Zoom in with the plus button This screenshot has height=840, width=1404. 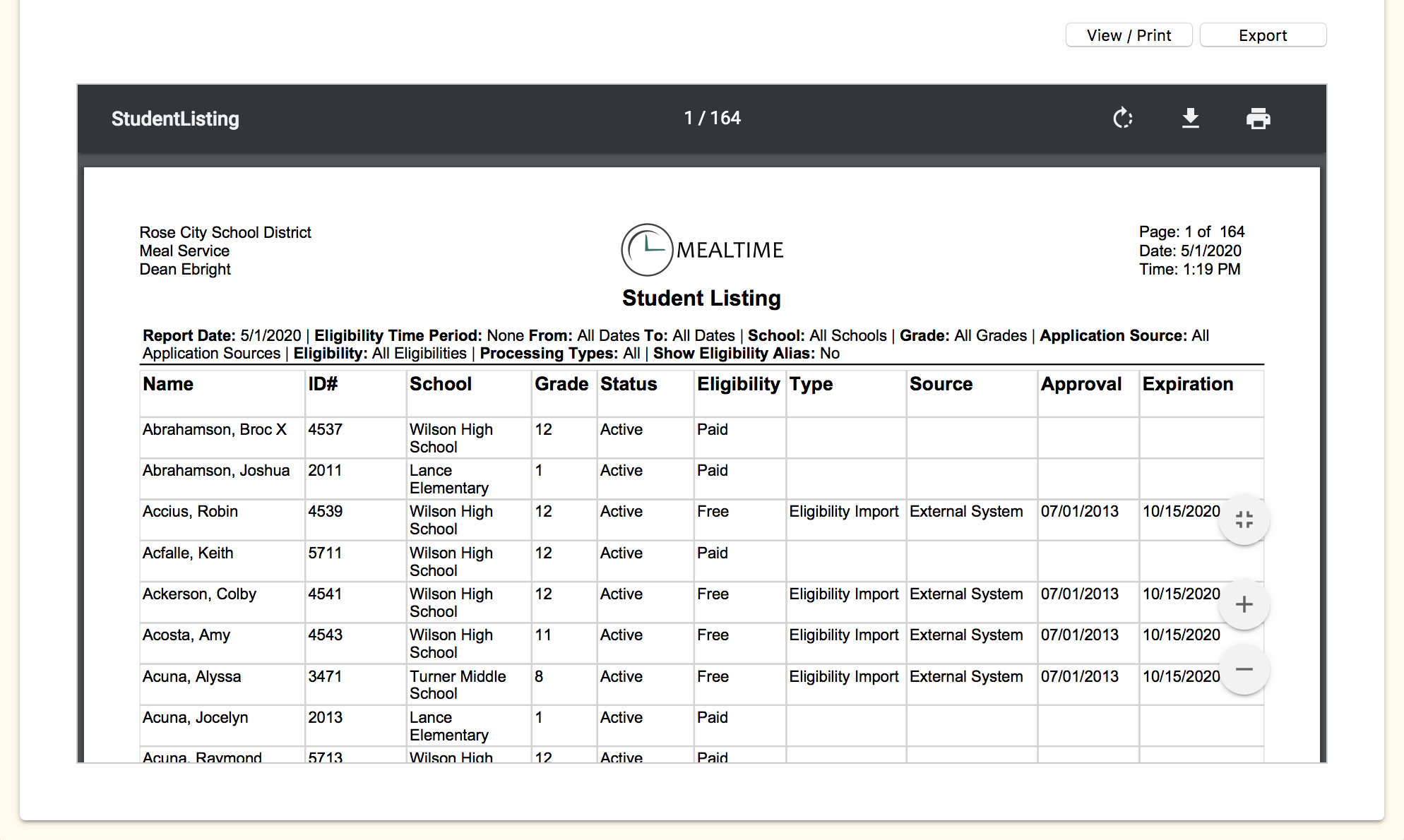(1244, 604)
